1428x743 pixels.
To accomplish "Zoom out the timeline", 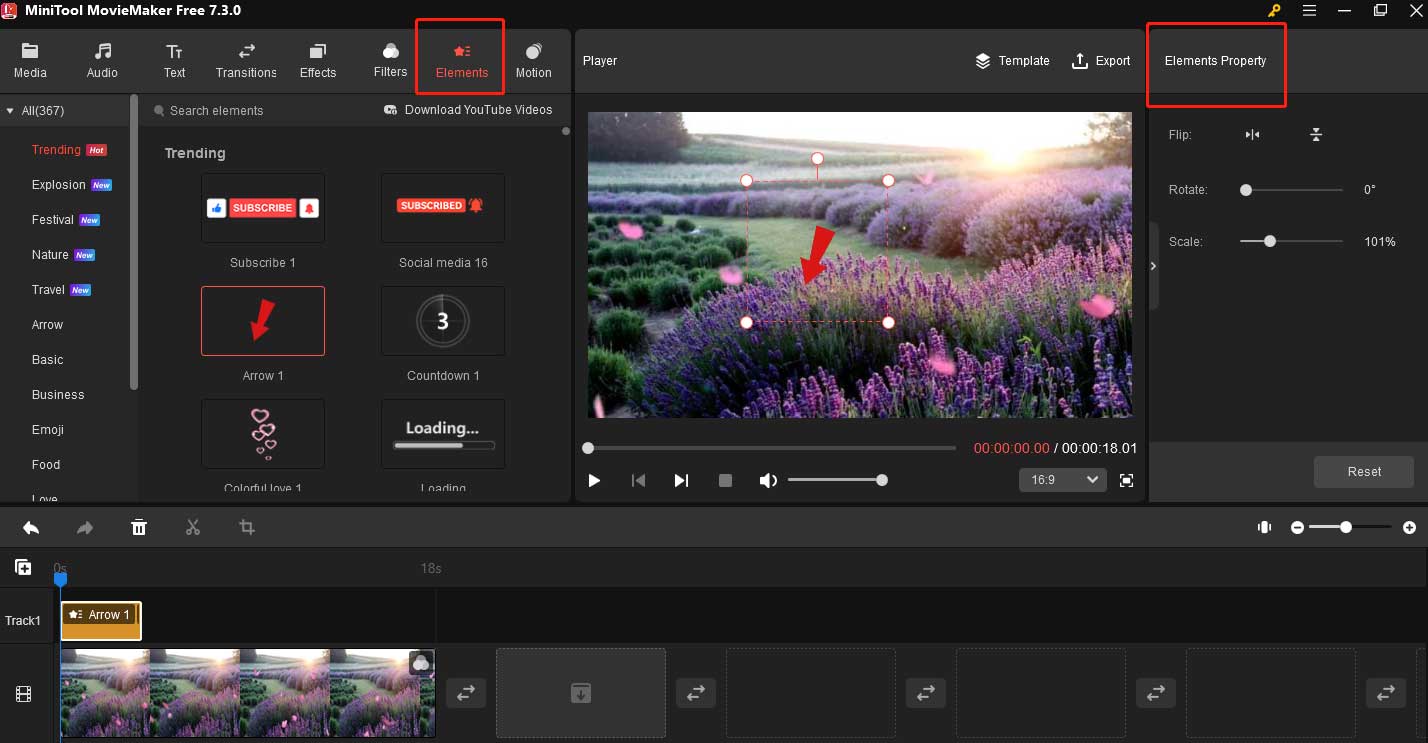I will 1297,527.
